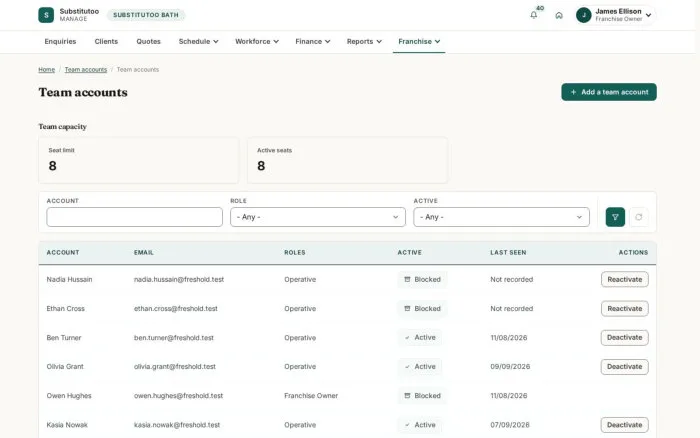This screenshot has width=700, height=438.
Task: Click Add a team account button
Action: (609, 92)
